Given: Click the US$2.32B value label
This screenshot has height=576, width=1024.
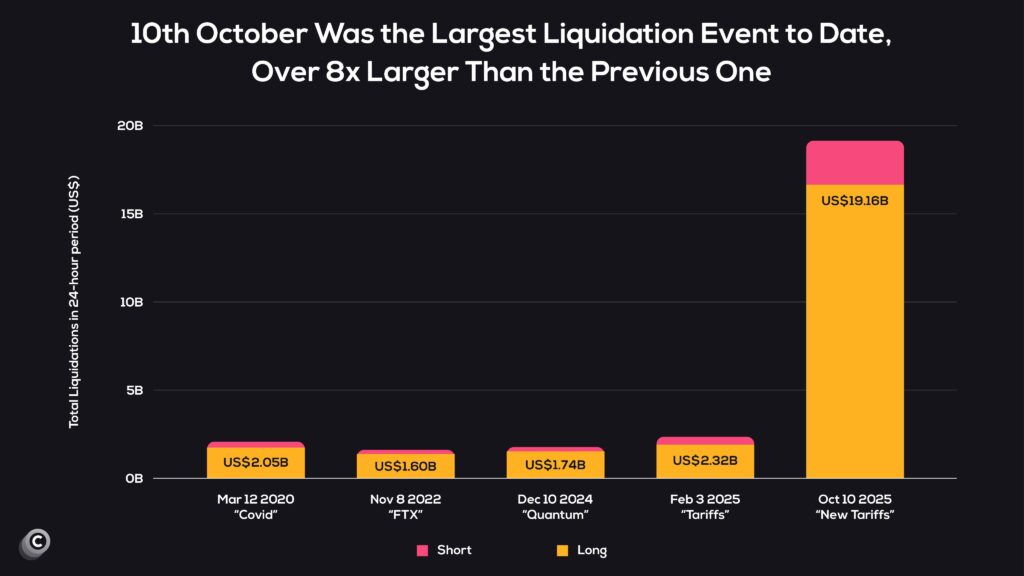Looking at the screenshot, I should click(705, 461).
